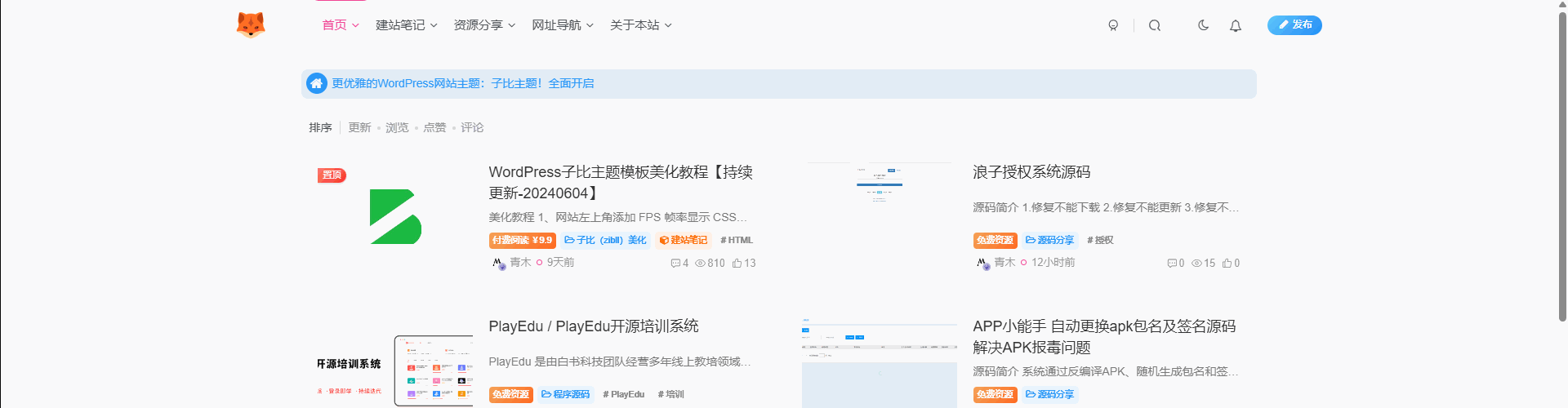Open PlayEdu开源培训系统 post thumbnail
Screen dimensions: 1568x408
coord(395,362)
